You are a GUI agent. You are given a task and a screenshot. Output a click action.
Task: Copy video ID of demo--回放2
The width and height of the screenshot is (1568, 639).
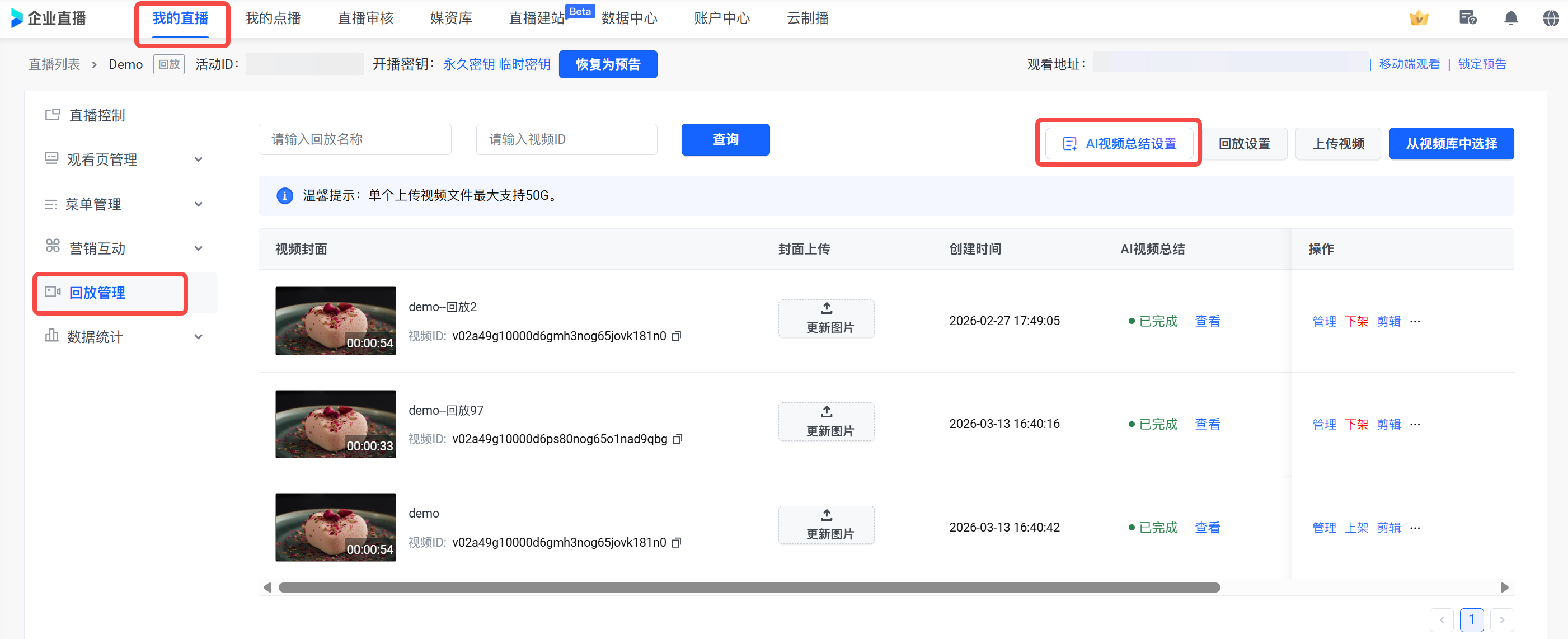pos(676,336)
